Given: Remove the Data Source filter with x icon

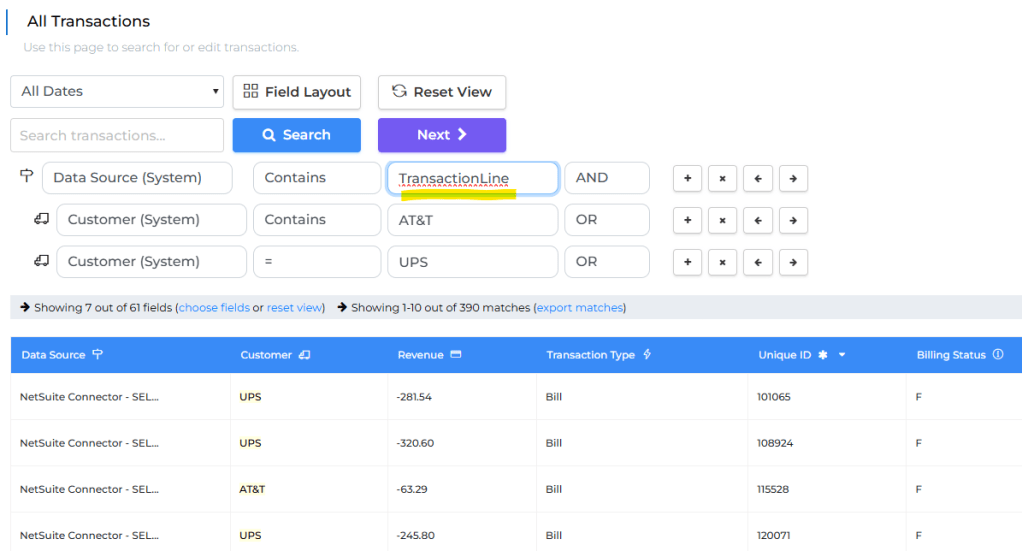Looking at the screenshot, I should tap(722, 178).
